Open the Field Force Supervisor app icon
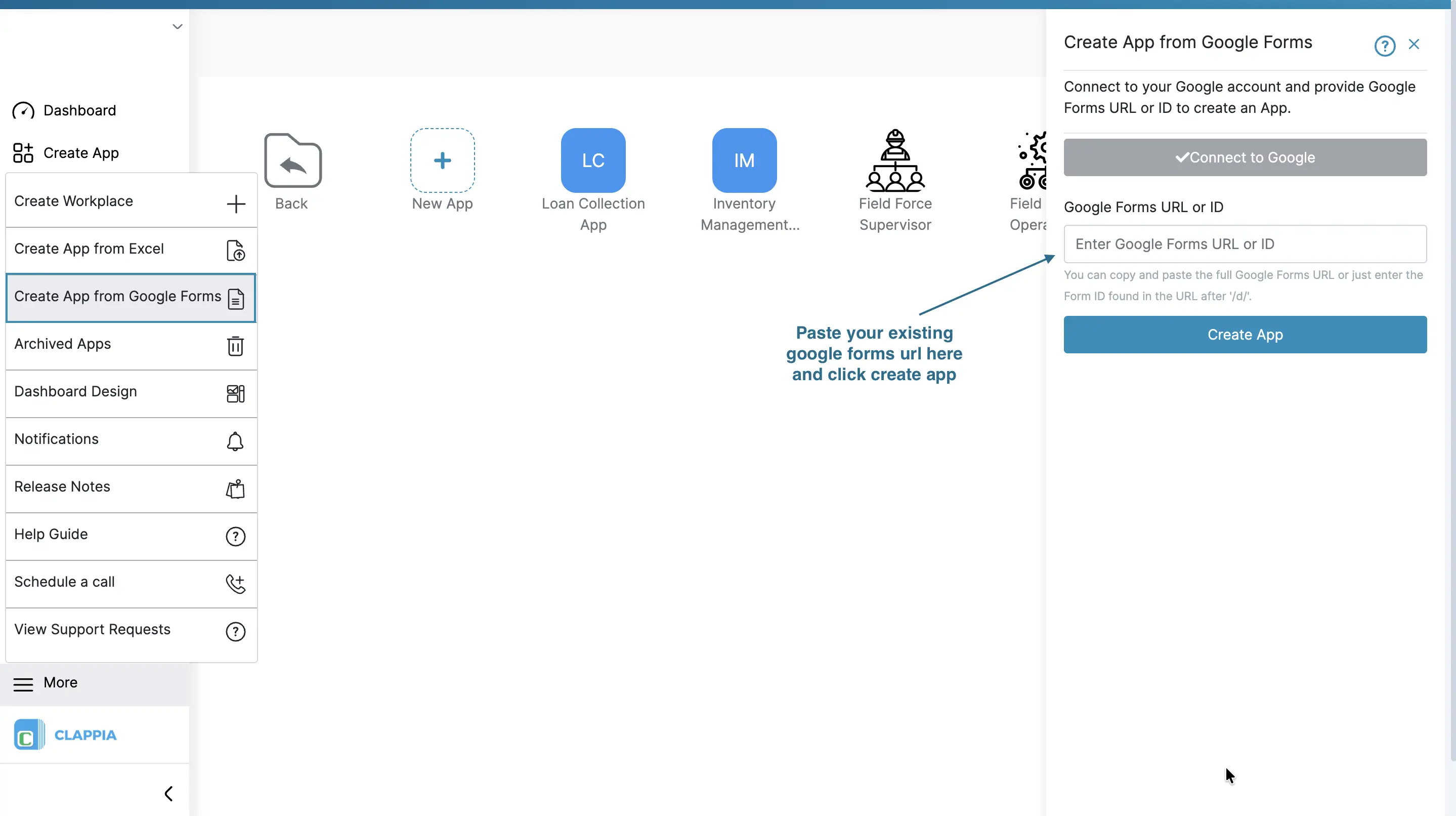1456x816 pixels. 895,160
